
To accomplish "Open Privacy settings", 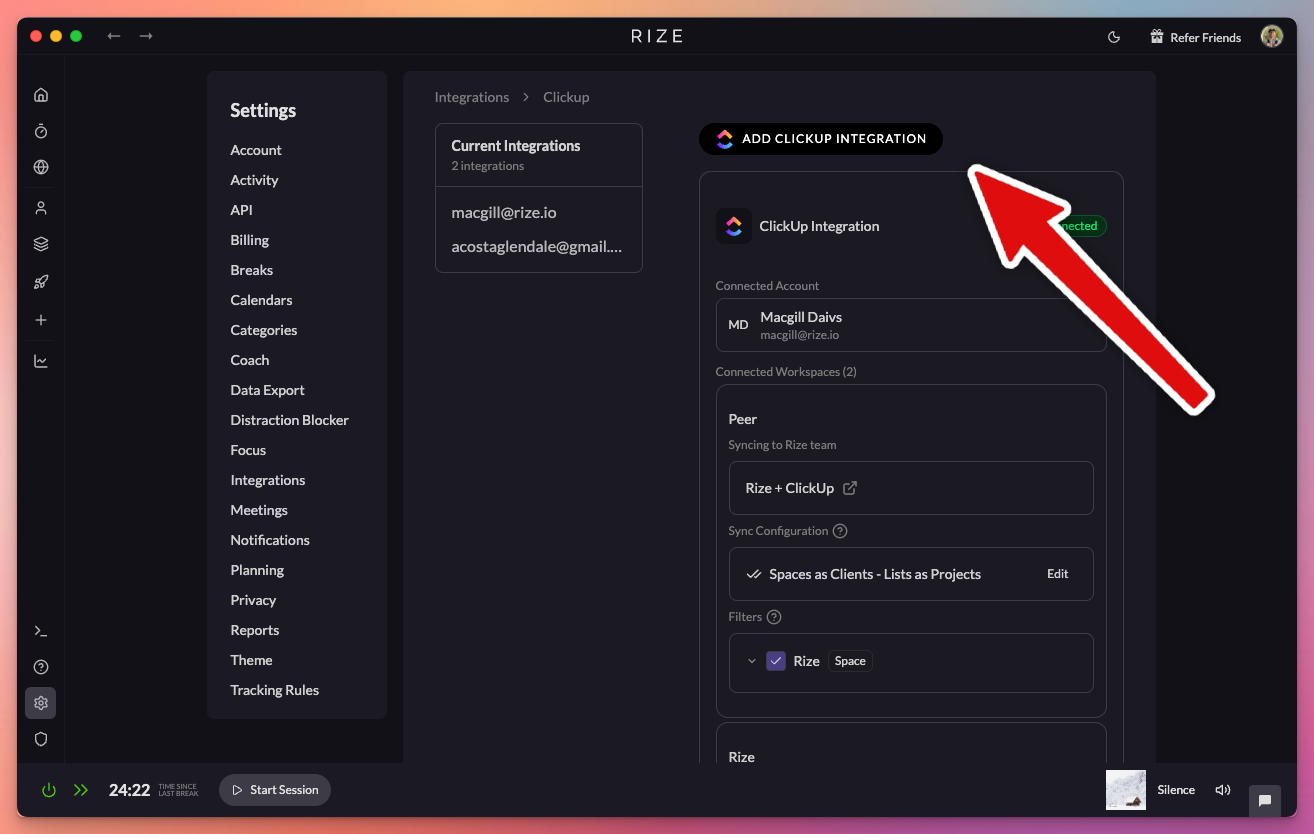I will 253,600.
